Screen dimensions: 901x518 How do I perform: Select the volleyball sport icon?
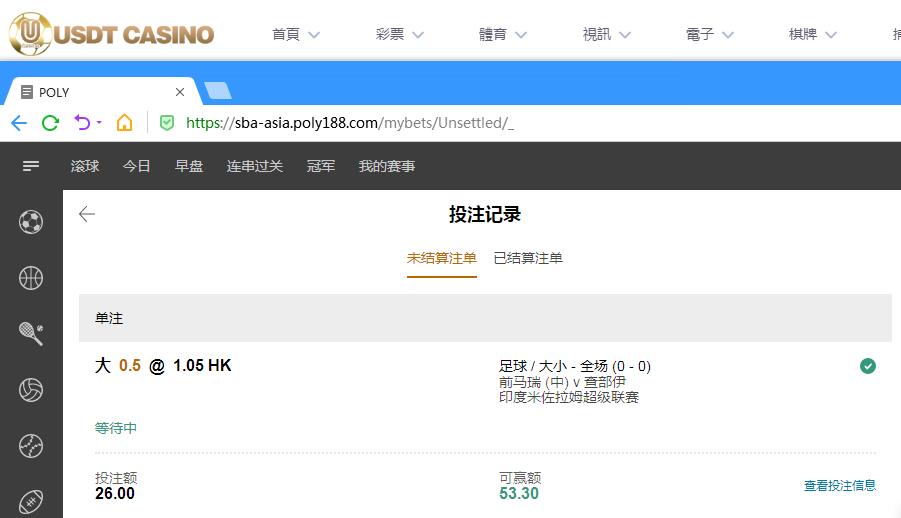[x=31, y=390]
